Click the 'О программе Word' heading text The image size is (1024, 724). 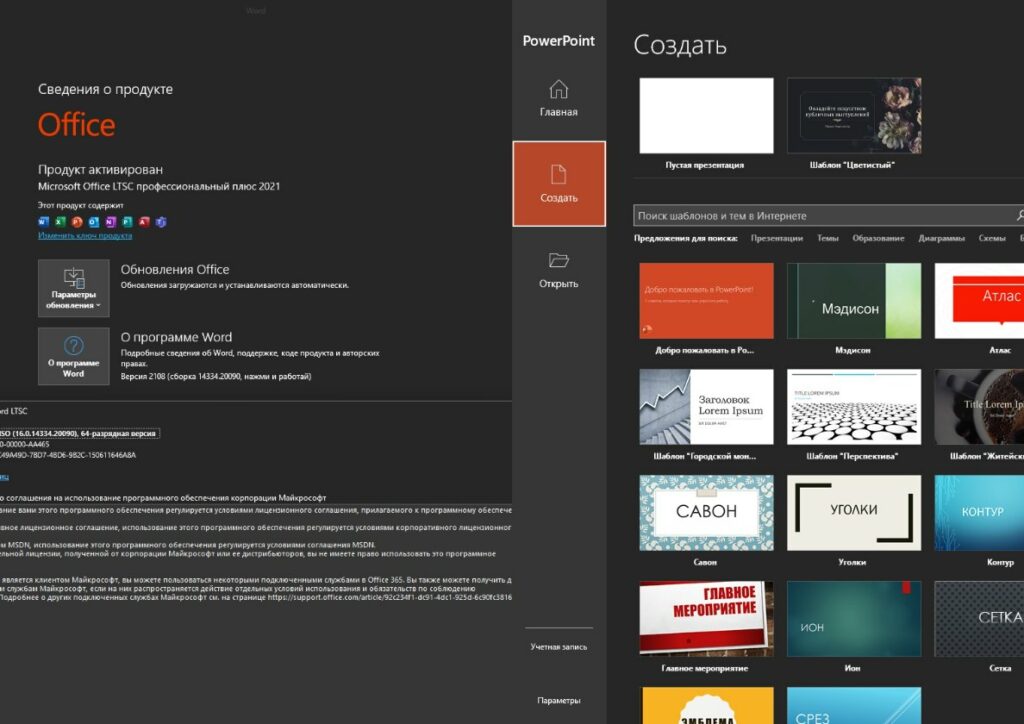pyautogui.click(x=176, y=337)
